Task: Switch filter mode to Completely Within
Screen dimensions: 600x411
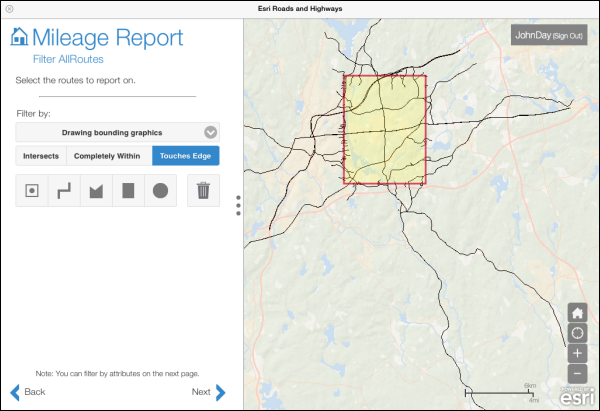Action: coord(109,156)
